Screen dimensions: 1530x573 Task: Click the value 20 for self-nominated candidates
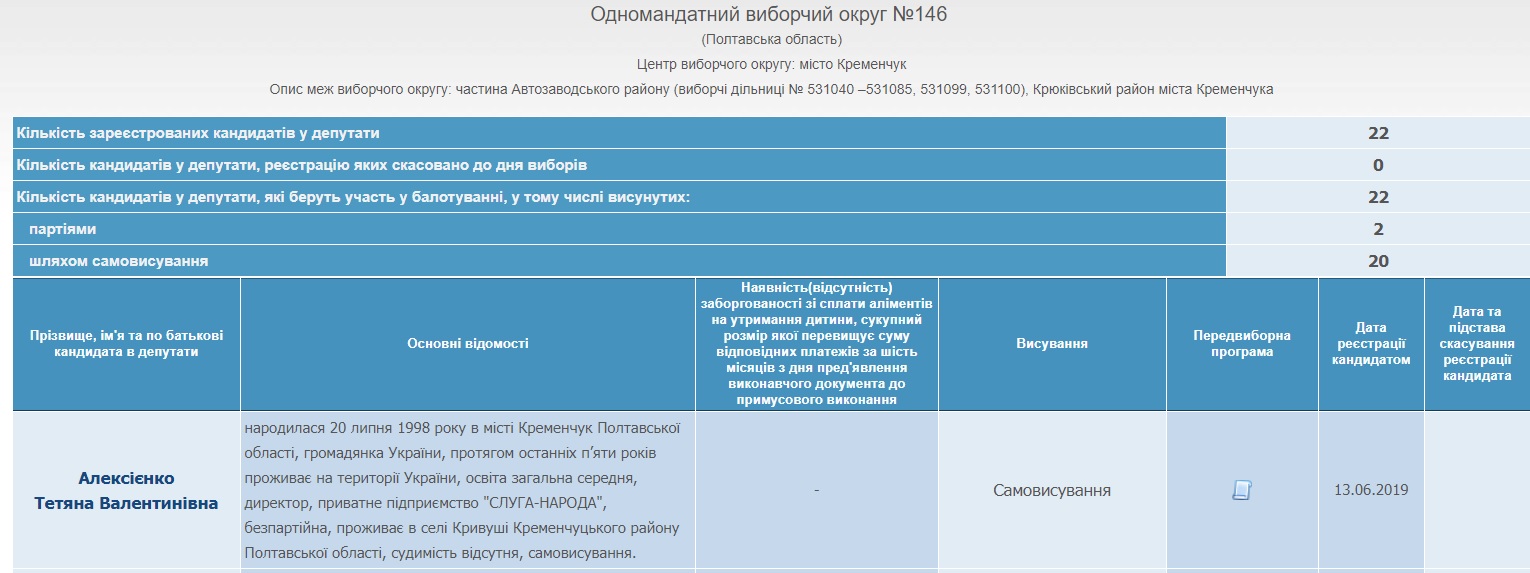pyautogui.click(x=1378, y=261)
